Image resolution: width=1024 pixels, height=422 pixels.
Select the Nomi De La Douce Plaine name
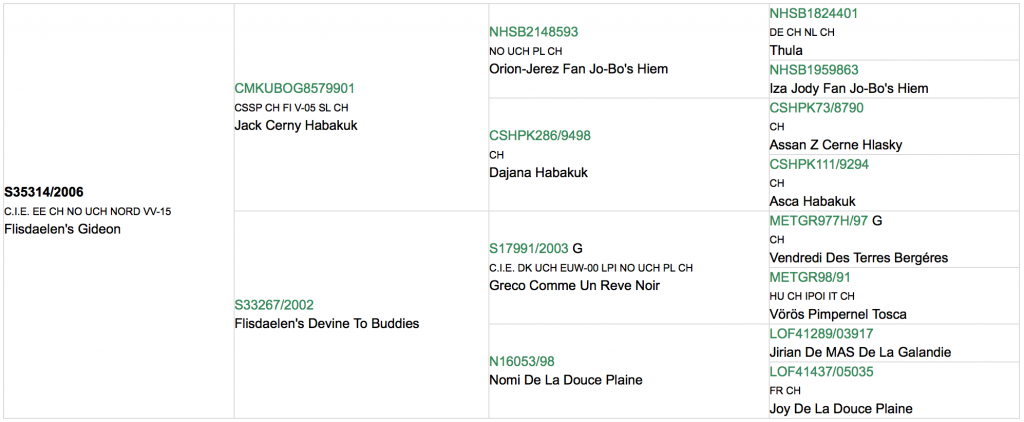pos(566,380)
